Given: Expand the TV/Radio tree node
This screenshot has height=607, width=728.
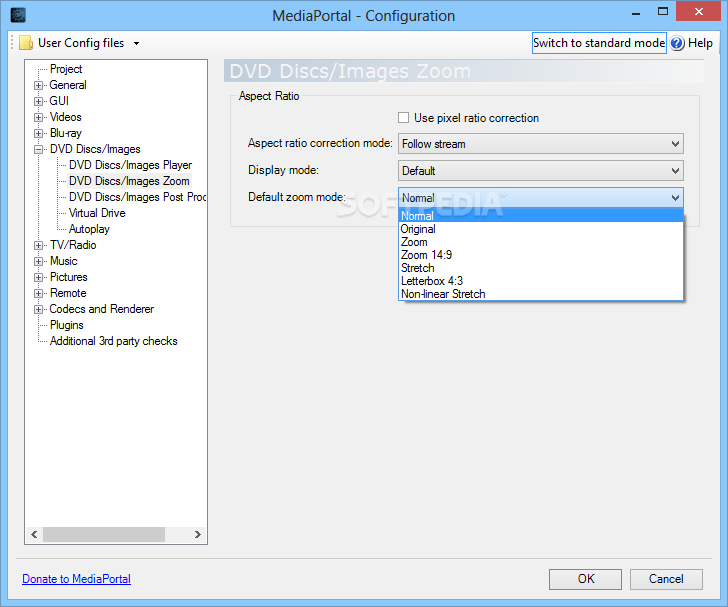Looking at the screenshot, I should [x=39, y=245].
